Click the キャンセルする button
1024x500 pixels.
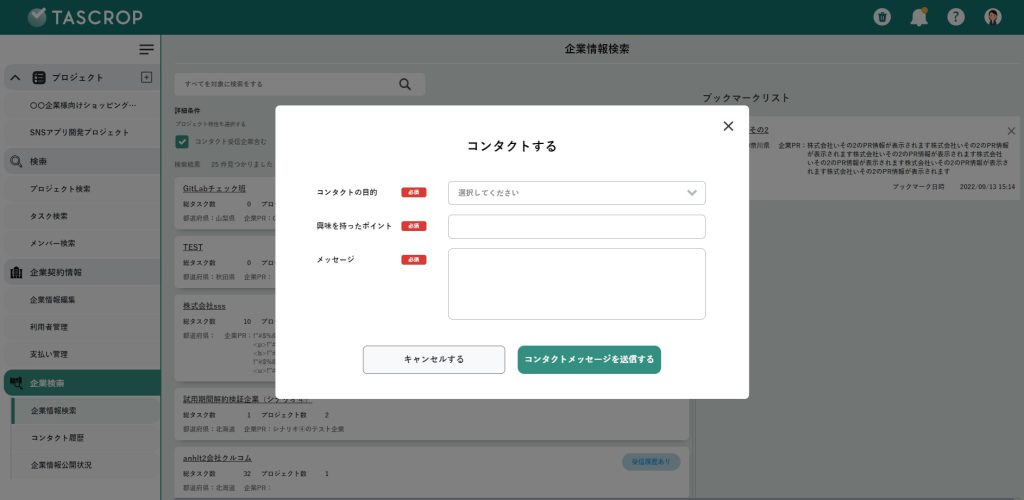[434, 360]
